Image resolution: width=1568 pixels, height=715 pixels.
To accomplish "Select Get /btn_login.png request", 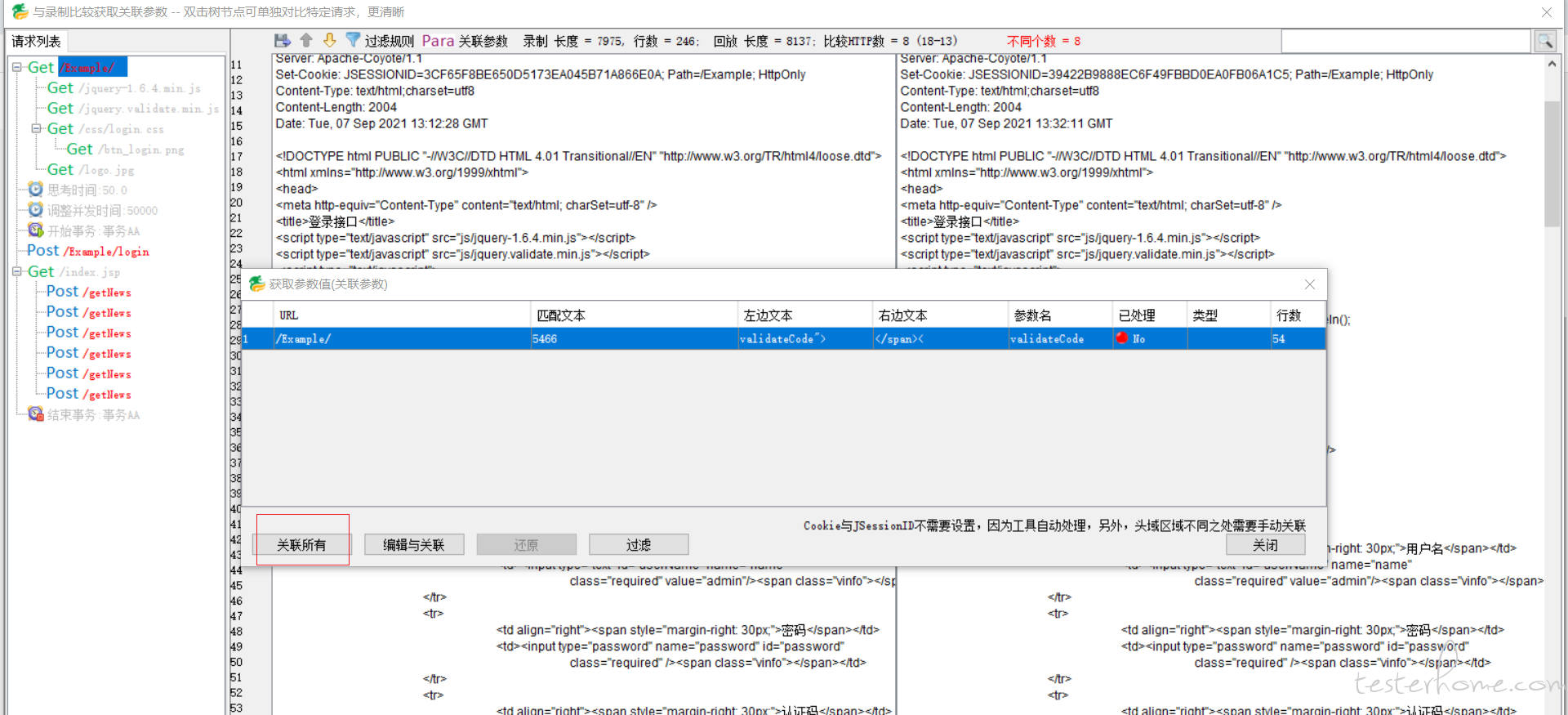I will (x=125, y=149).
